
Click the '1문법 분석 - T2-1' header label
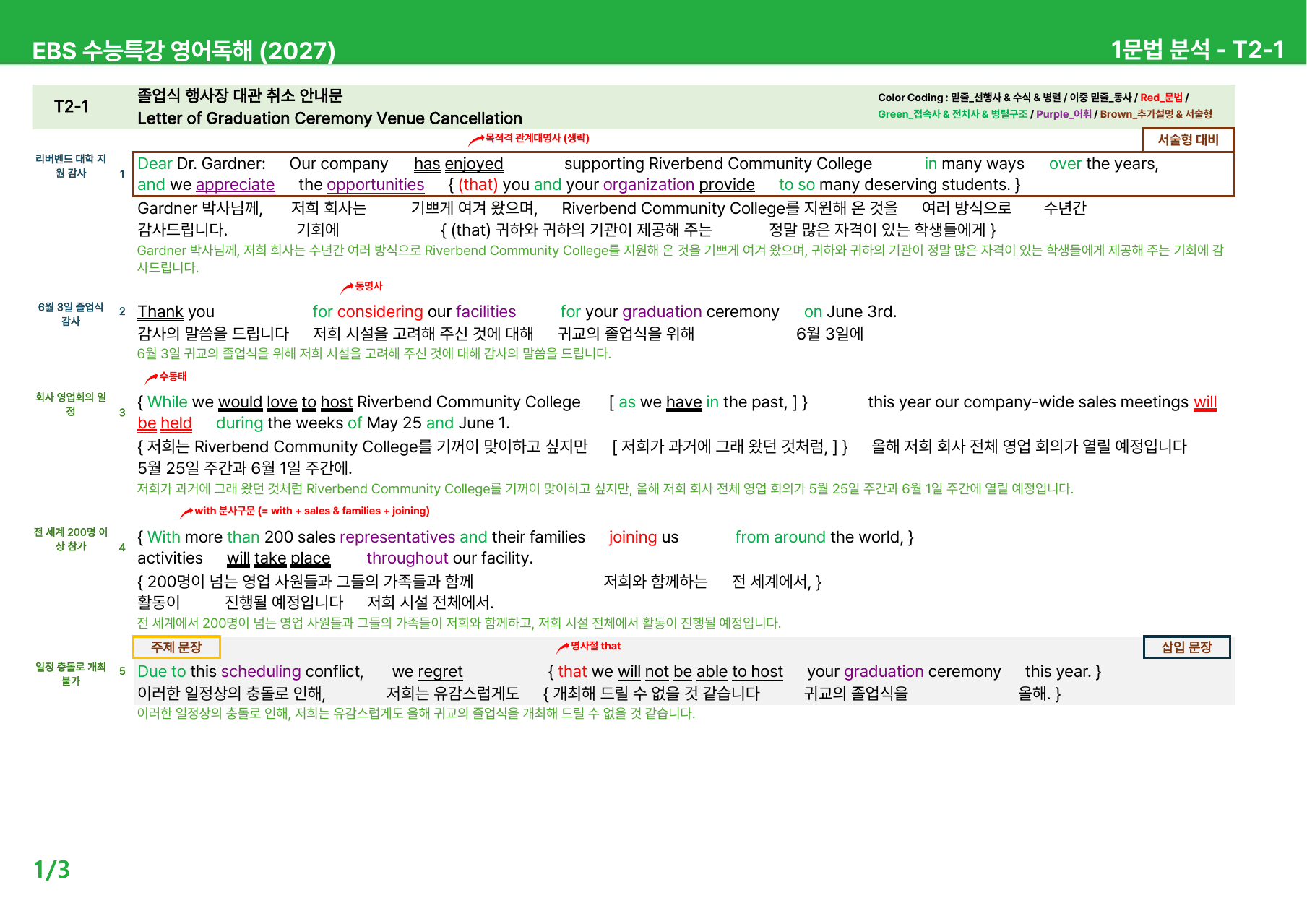pyautogui.click(x=1197, y=49)
